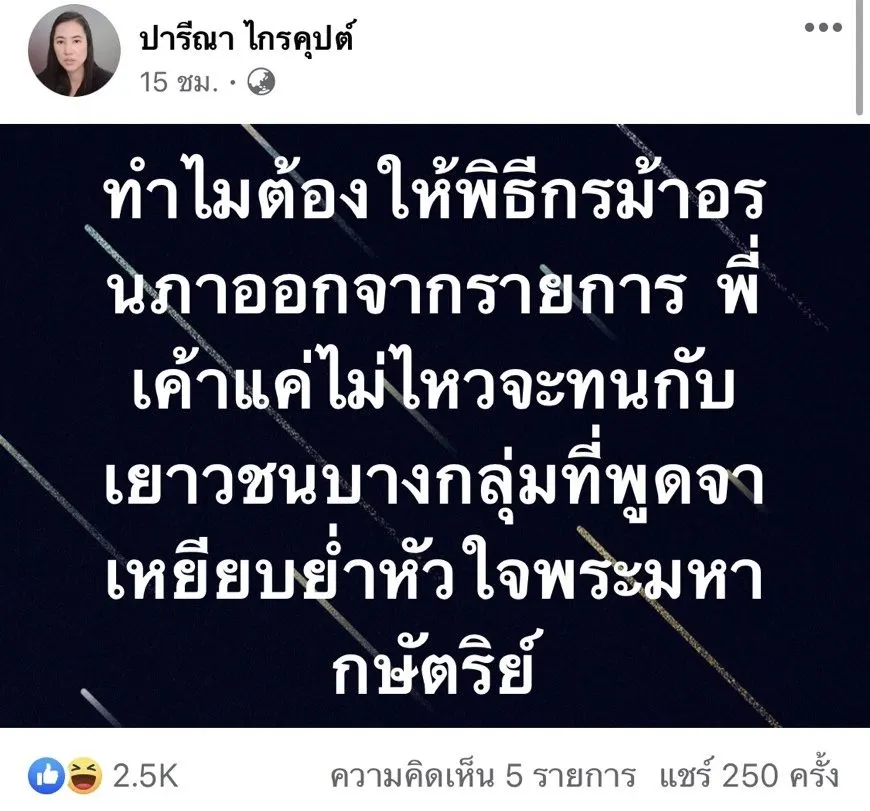
Task: Click the gold diagonal streak in post background
Action: [x=677, y=625]
